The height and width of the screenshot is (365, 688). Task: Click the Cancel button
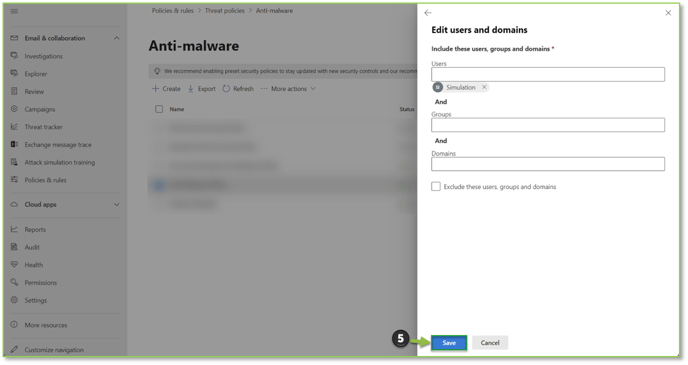(x=490, y=343)
